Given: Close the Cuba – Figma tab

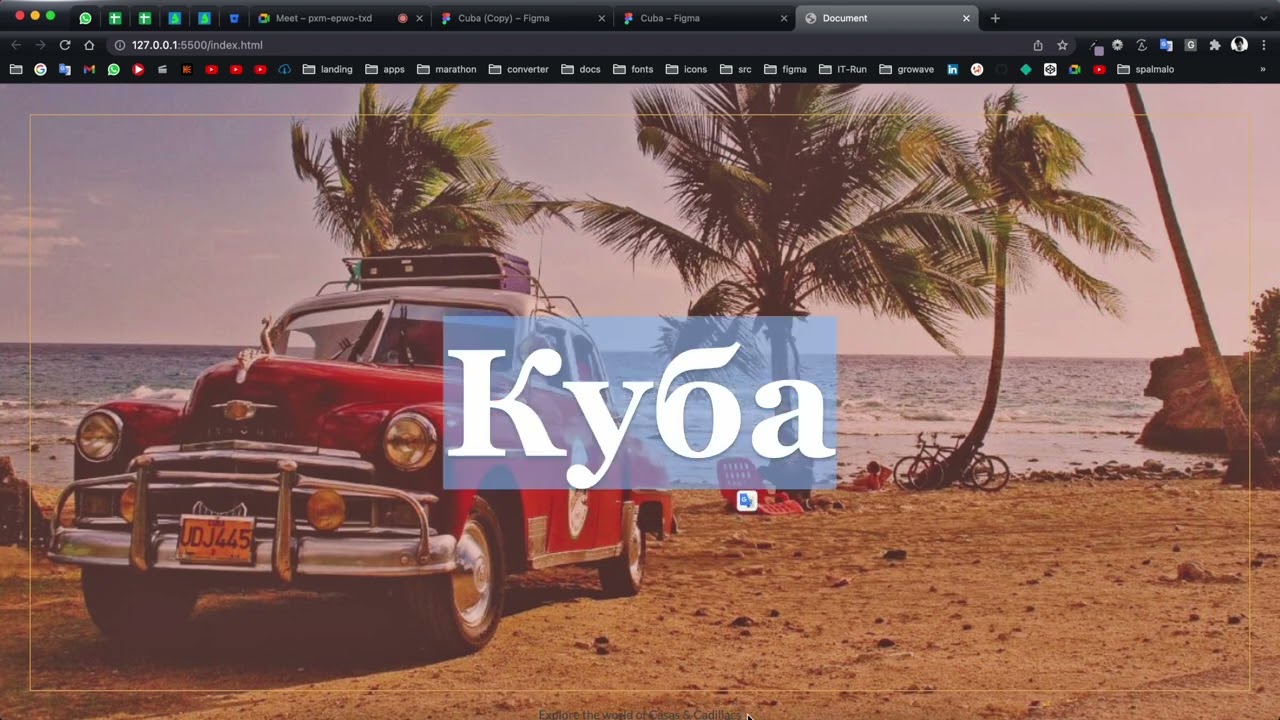Looking at the screenshot, I should [784, 18].
